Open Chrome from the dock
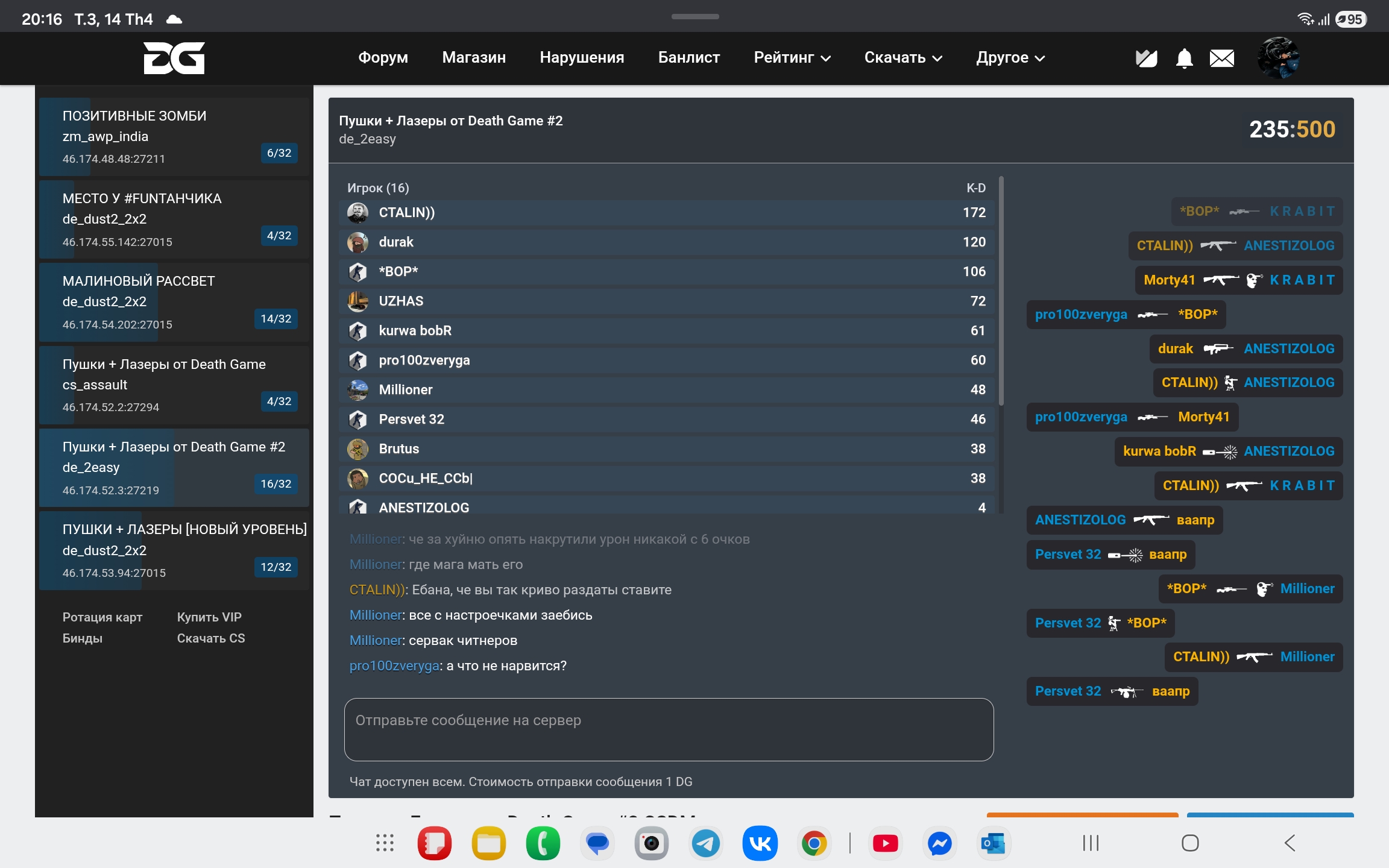 (x=814, y=843)
